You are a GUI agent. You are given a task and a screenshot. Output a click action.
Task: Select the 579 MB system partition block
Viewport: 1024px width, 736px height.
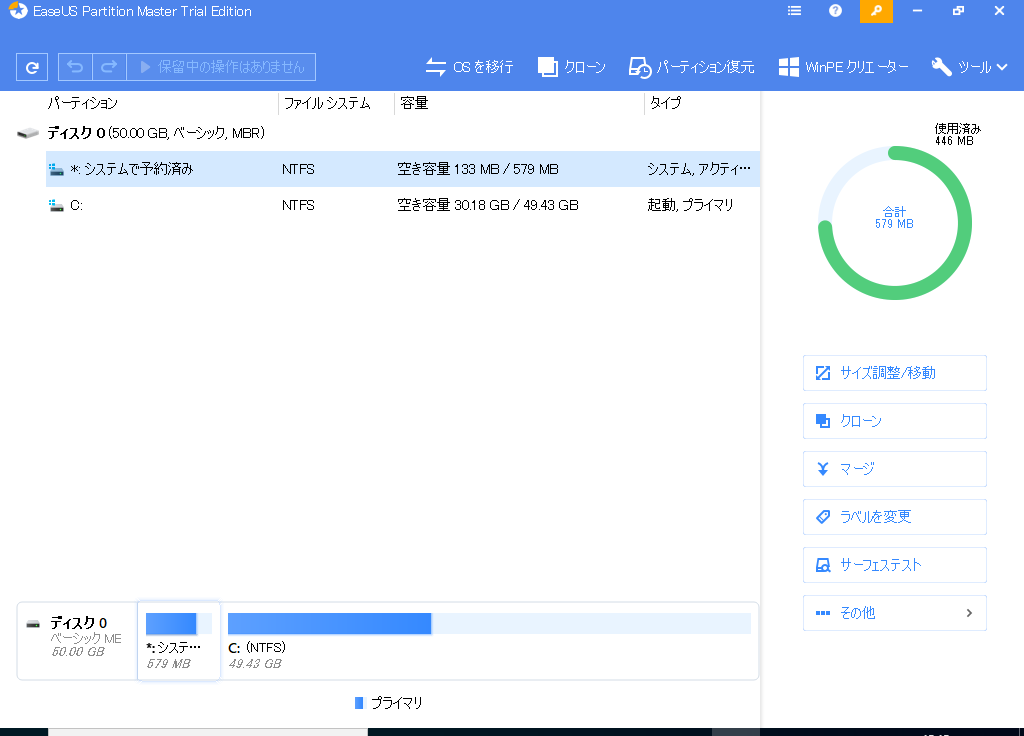178,641
